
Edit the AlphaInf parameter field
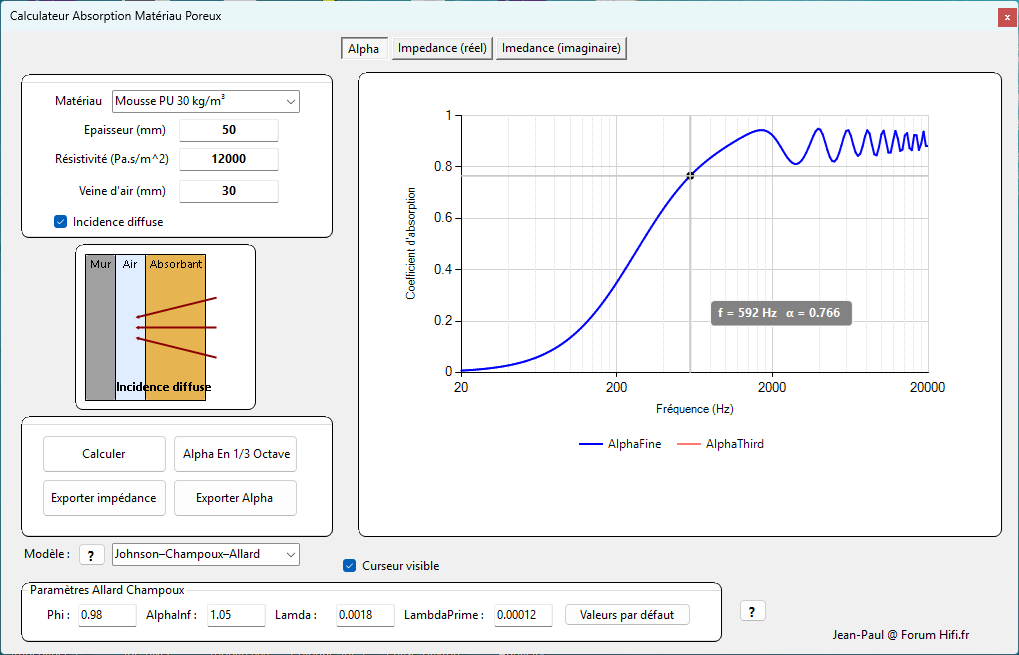point(237,615)
